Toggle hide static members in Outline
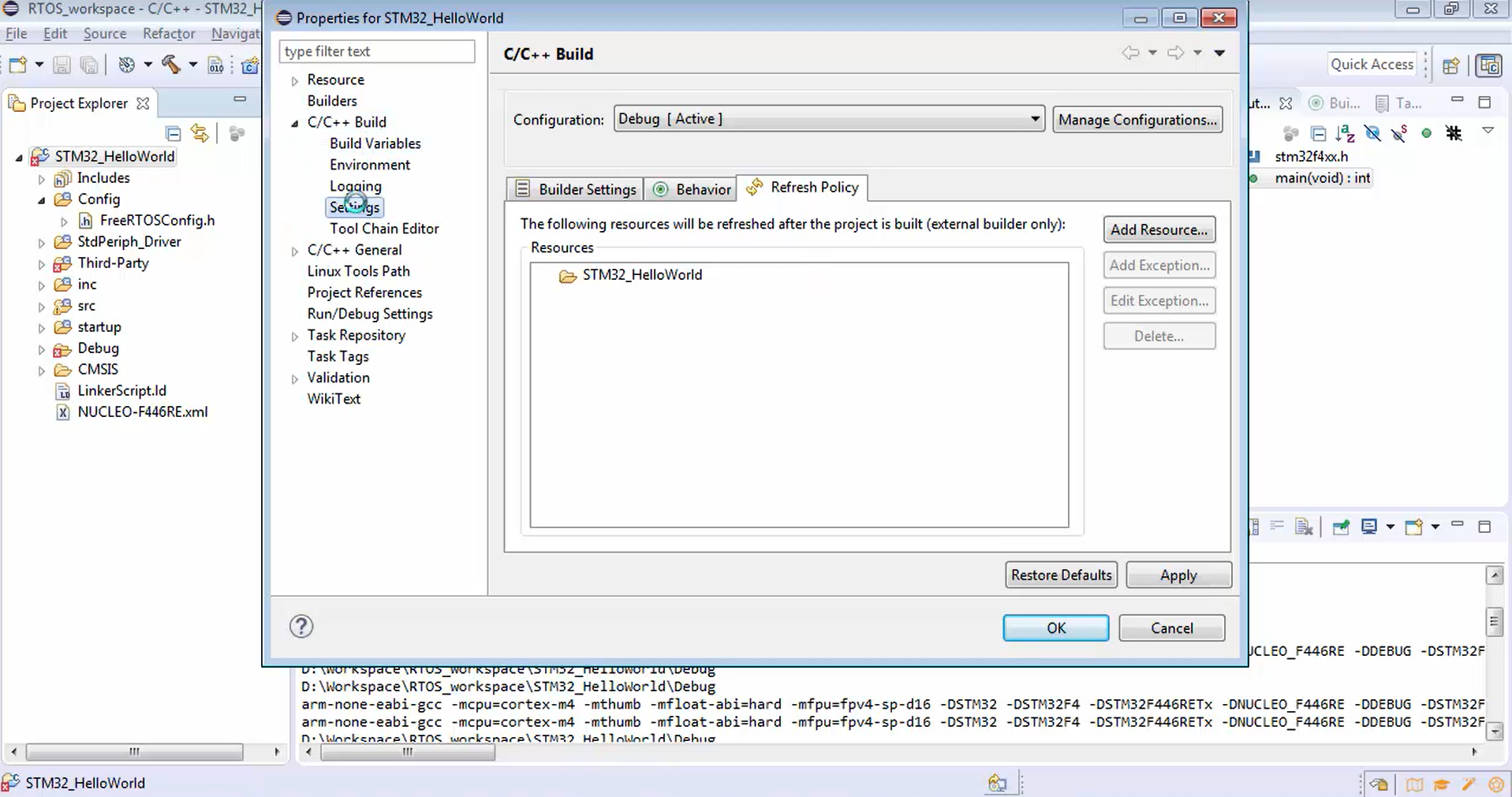 pos(1400,133)
